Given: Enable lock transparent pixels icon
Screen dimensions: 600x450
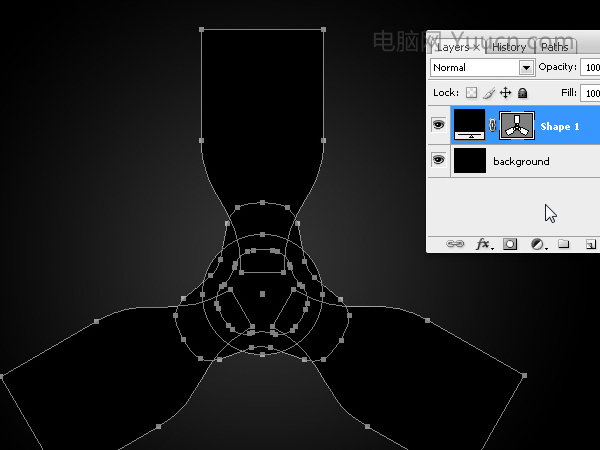Looking at the screenshot, I should point(471,93).
